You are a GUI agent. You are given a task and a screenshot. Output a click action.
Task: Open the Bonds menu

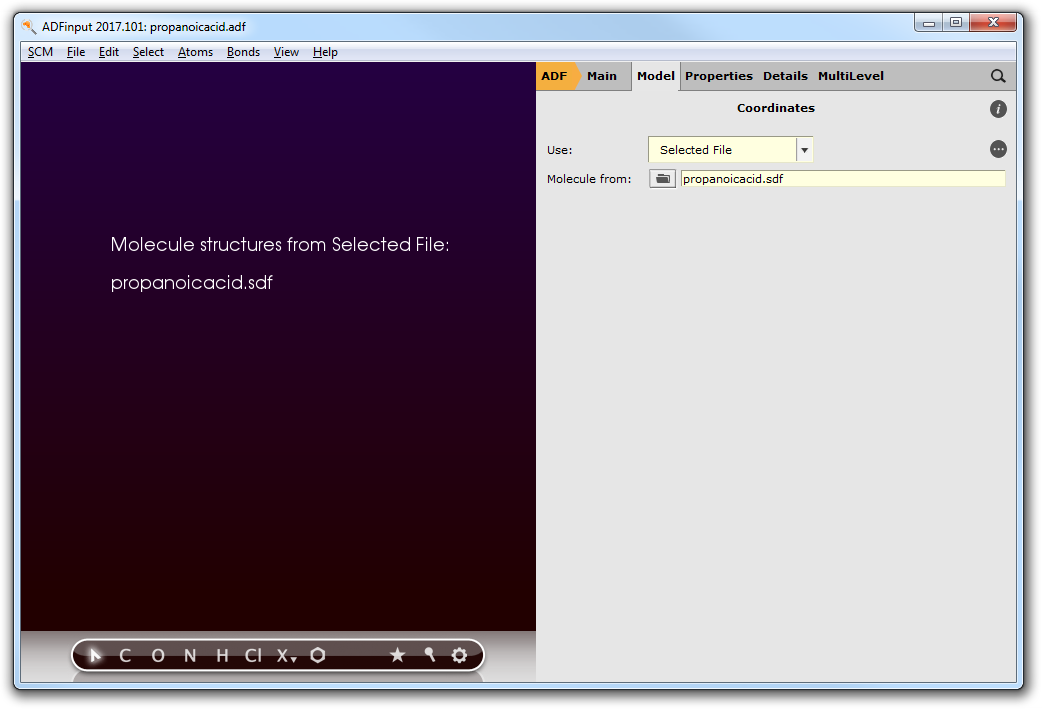tap(243, 52)
